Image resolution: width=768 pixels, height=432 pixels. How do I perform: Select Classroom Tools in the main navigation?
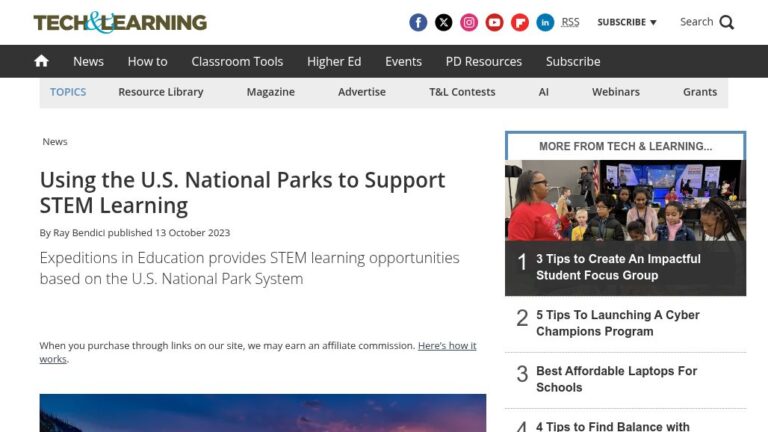(x=237, y=61)
